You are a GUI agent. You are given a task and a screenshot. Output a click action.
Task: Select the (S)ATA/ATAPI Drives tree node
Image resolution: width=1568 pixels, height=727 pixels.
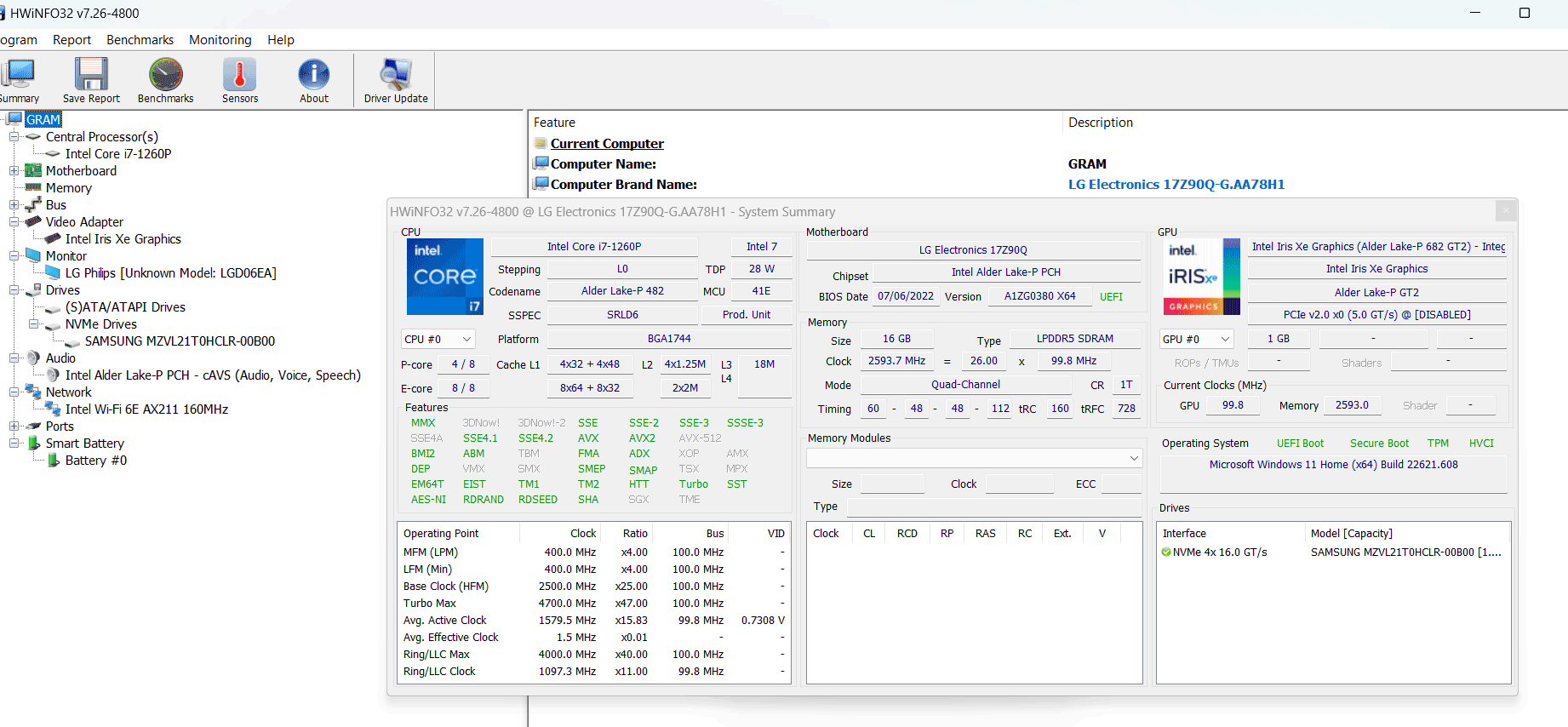125,307
